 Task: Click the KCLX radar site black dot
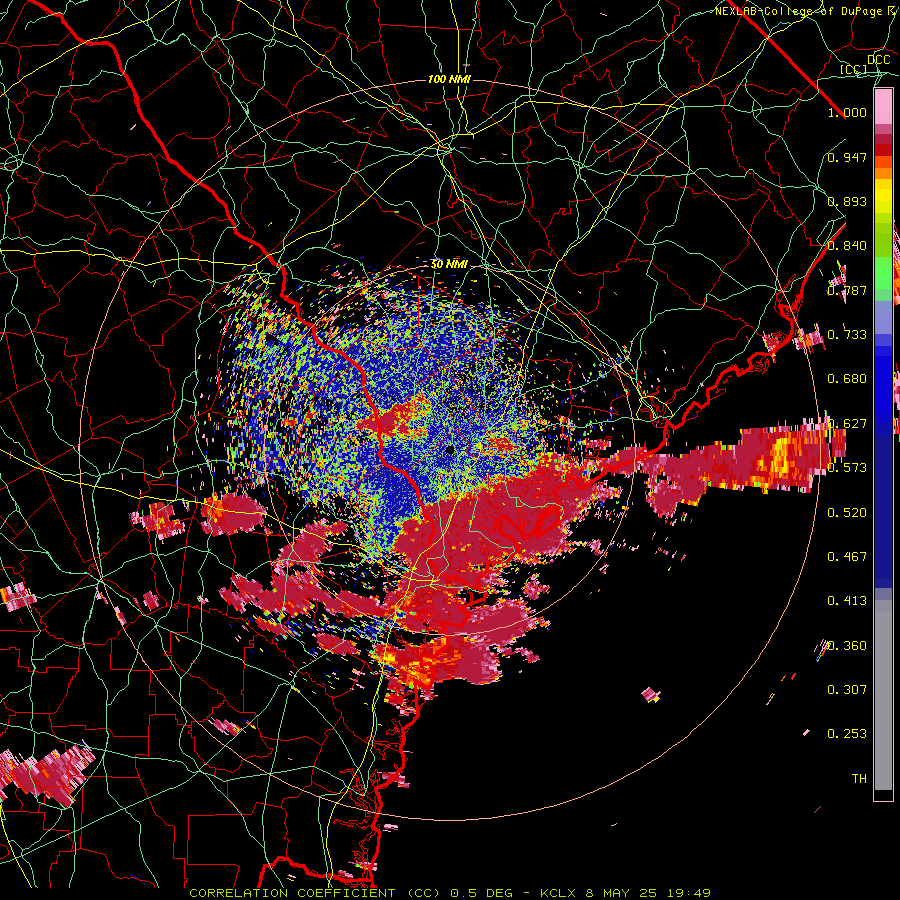pyautogui.click(x=449, y=451)
